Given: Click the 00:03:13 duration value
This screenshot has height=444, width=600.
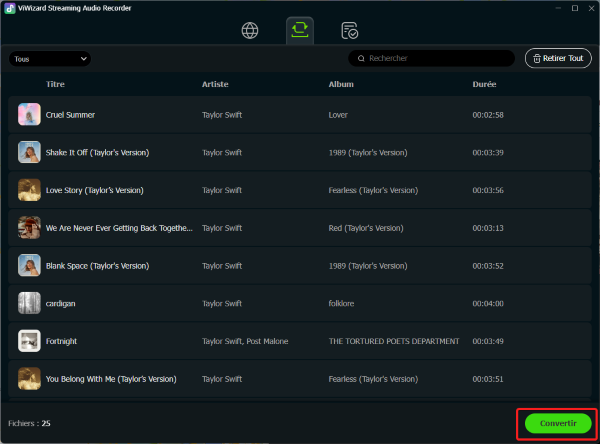Looking at the screenshot, I should pyautogui.click(x=488, y=228).
